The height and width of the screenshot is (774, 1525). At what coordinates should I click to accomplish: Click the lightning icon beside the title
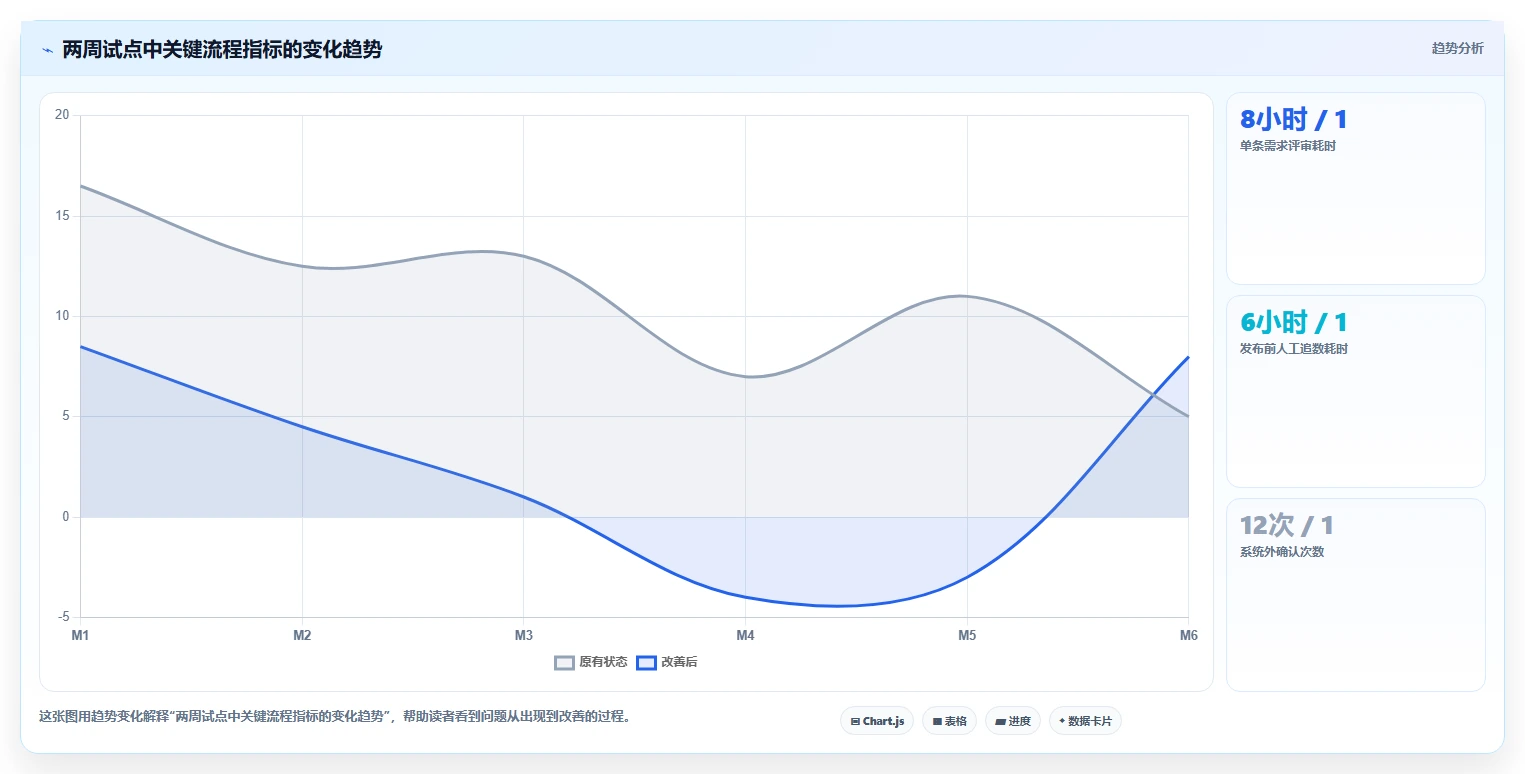click(x=47, y=50)
